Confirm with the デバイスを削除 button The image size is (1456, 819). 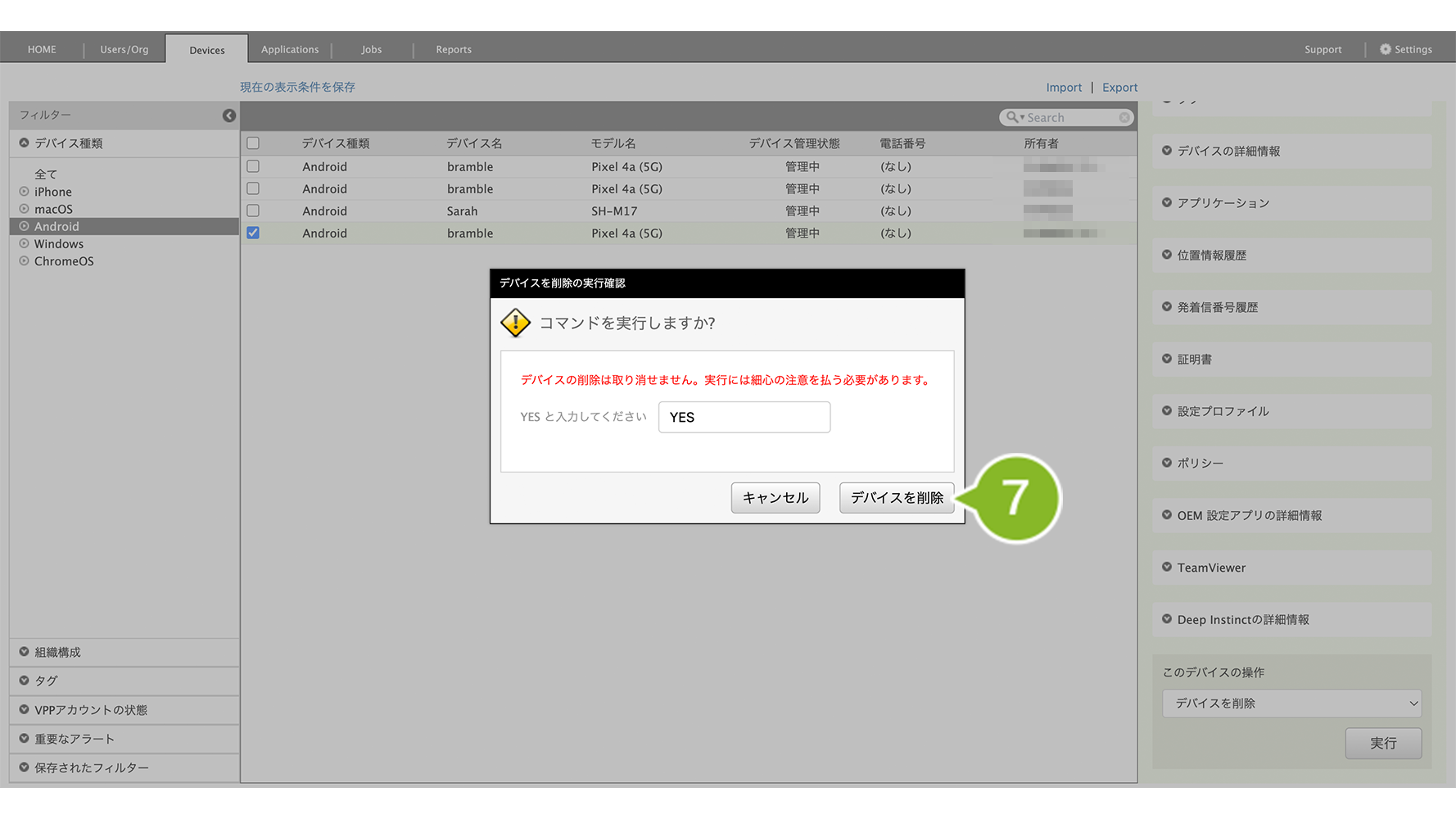coord(896,498)
